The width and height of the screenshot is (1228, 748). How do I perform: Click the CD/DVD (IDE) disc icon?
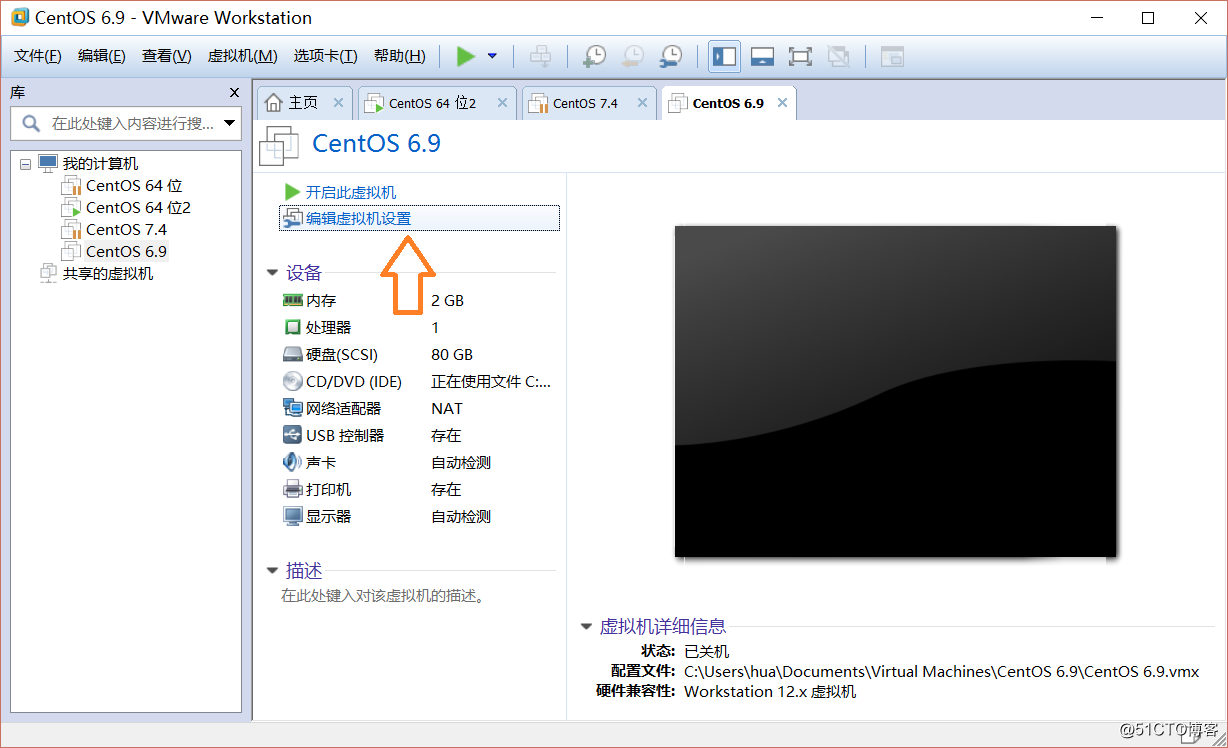292,381
